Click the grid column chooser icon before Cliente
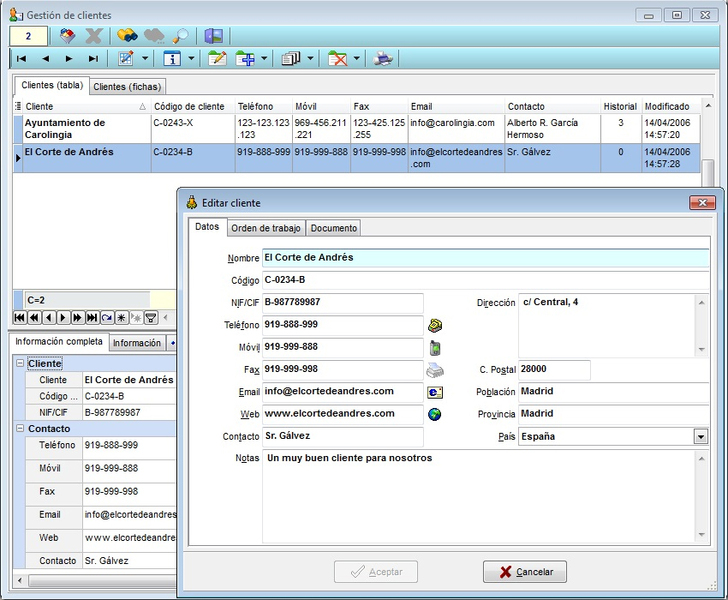Image resolution: width=728 pixels, height=600 pixels. (18, 106)
